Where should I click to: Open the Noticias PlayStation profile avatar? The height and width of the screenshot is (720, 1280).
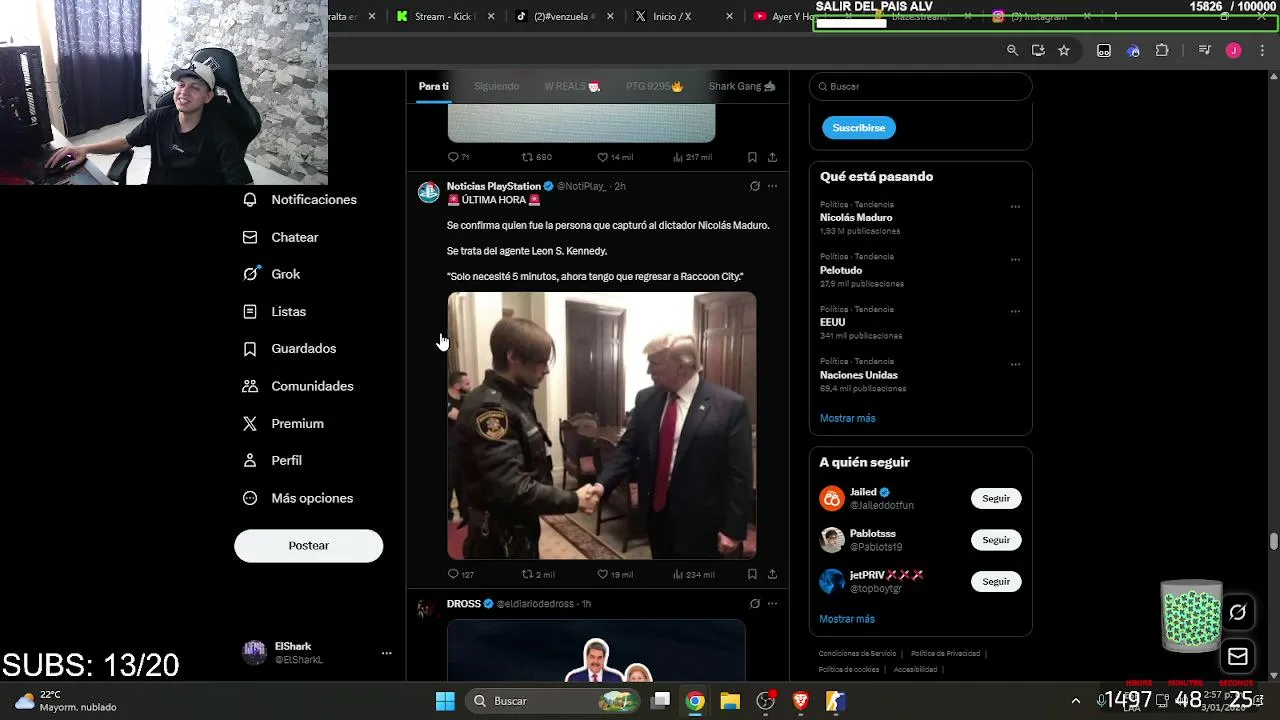(x=428, y=192)
